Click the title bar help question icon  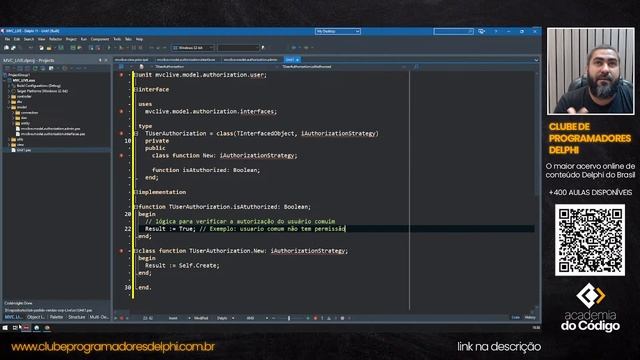(x=496, y=31)
